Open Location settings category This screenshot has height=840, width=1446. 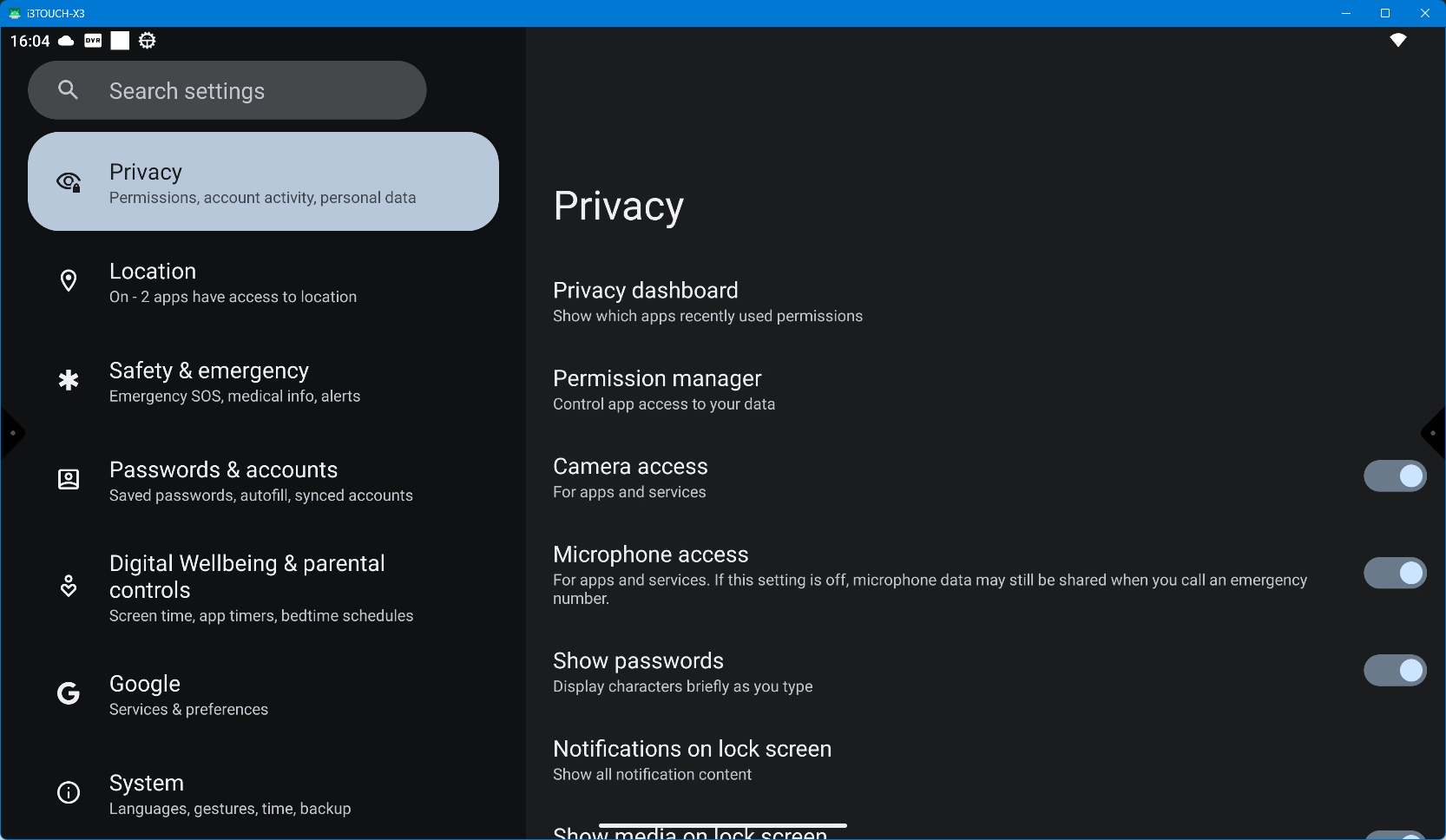pyautogui.click(x=233, y=283)
